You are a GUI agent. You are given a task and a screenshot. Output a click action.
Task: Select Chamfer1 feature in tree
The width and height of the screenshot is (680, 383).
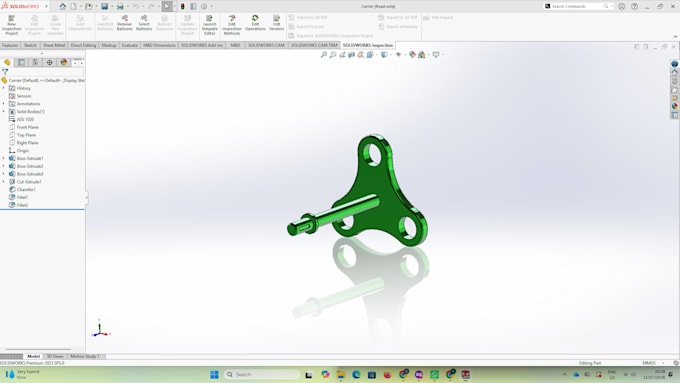point(26,190)
